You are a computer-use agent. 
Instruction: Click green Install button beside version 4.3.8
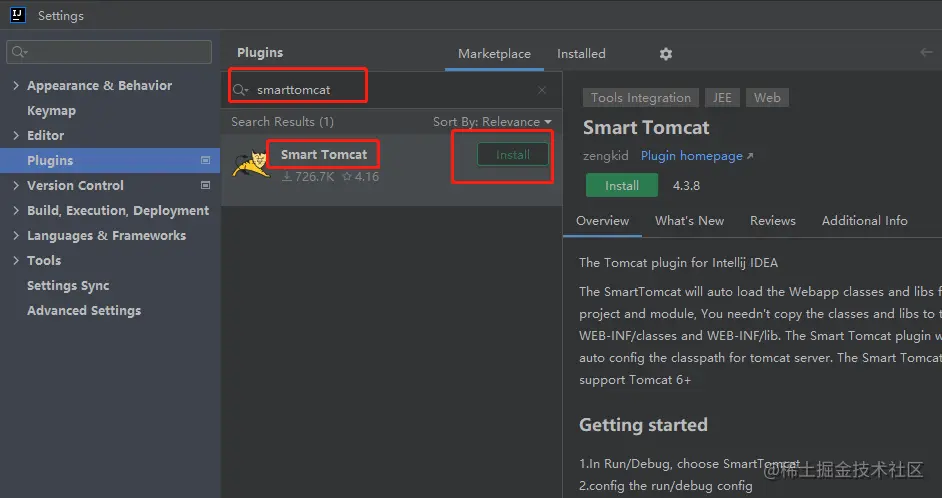[622, 186]
